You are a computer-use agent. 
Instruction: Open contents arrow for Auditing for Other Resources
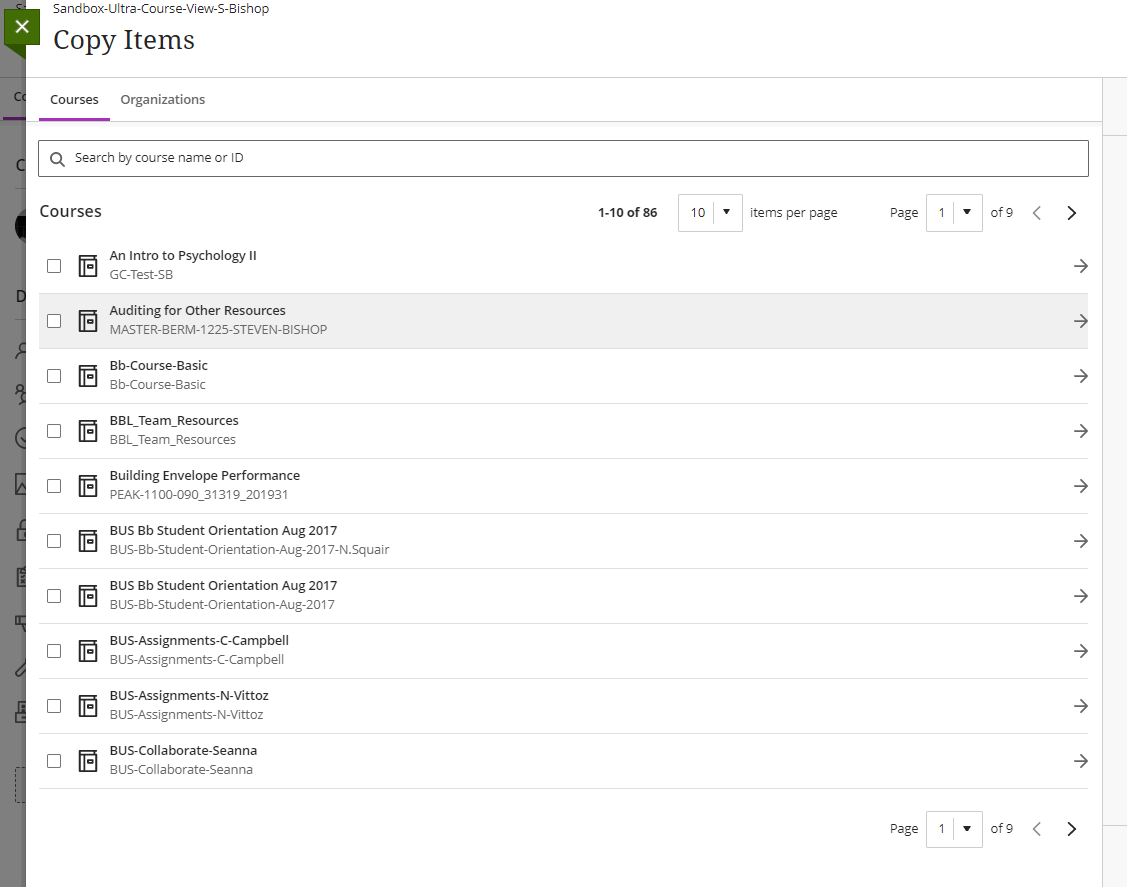pyautogui.click(x=1080, y=320)
